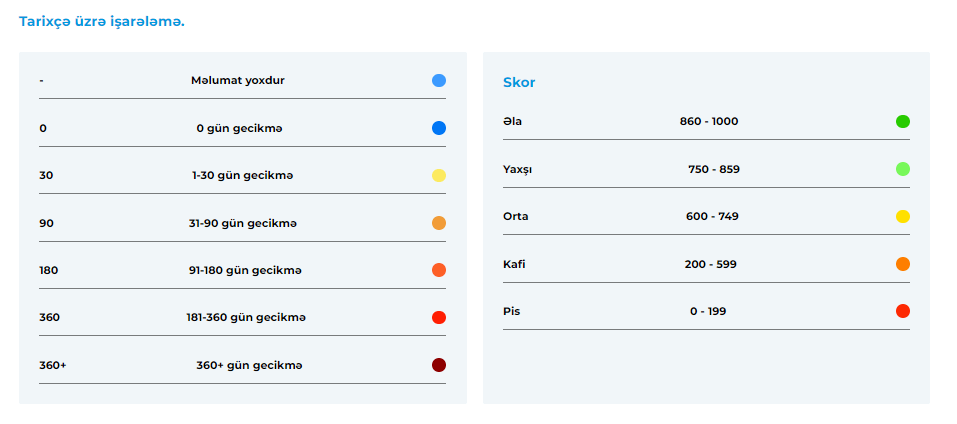
Task: Click the 0 - 199 score range
Action: pyautogui.click(x=708, y=311)
